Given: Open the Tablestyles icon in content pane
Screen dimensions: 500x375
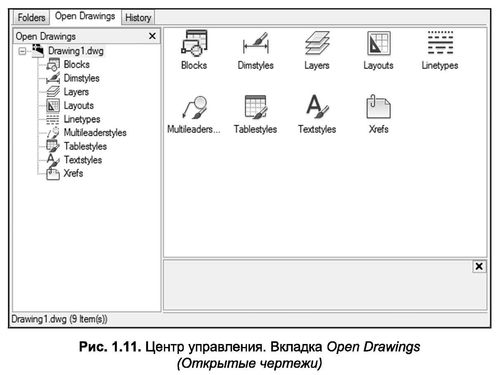Looking at the screenshot, I should pos(256,107).
